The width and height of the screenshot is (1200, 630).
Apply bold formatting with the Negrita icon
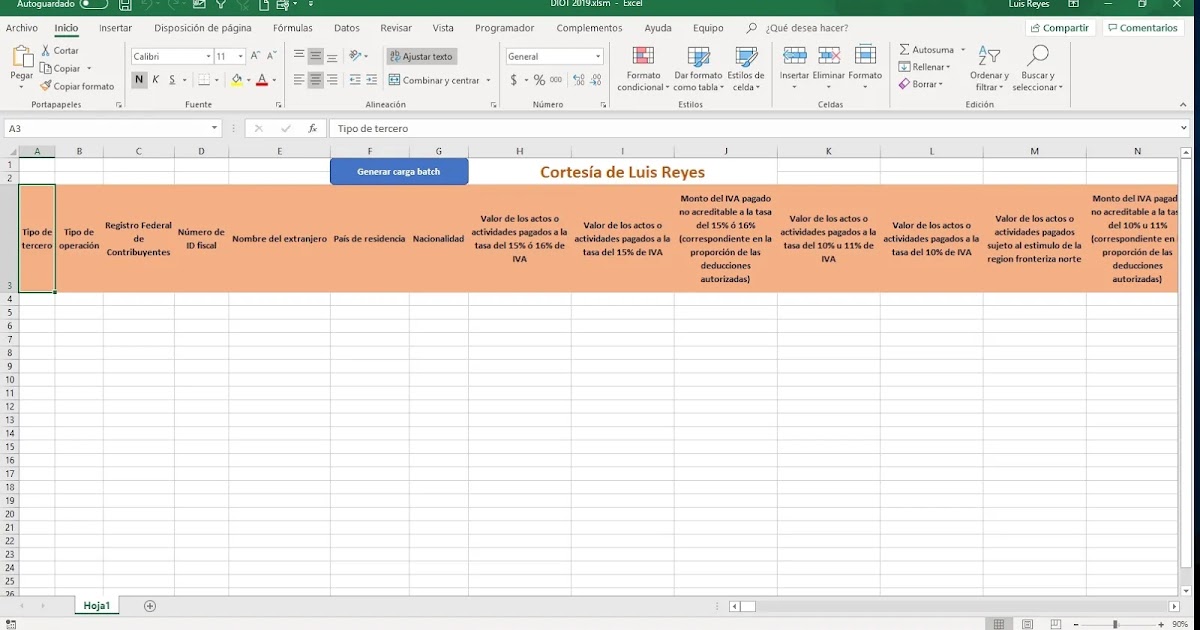tap(139, 79)
